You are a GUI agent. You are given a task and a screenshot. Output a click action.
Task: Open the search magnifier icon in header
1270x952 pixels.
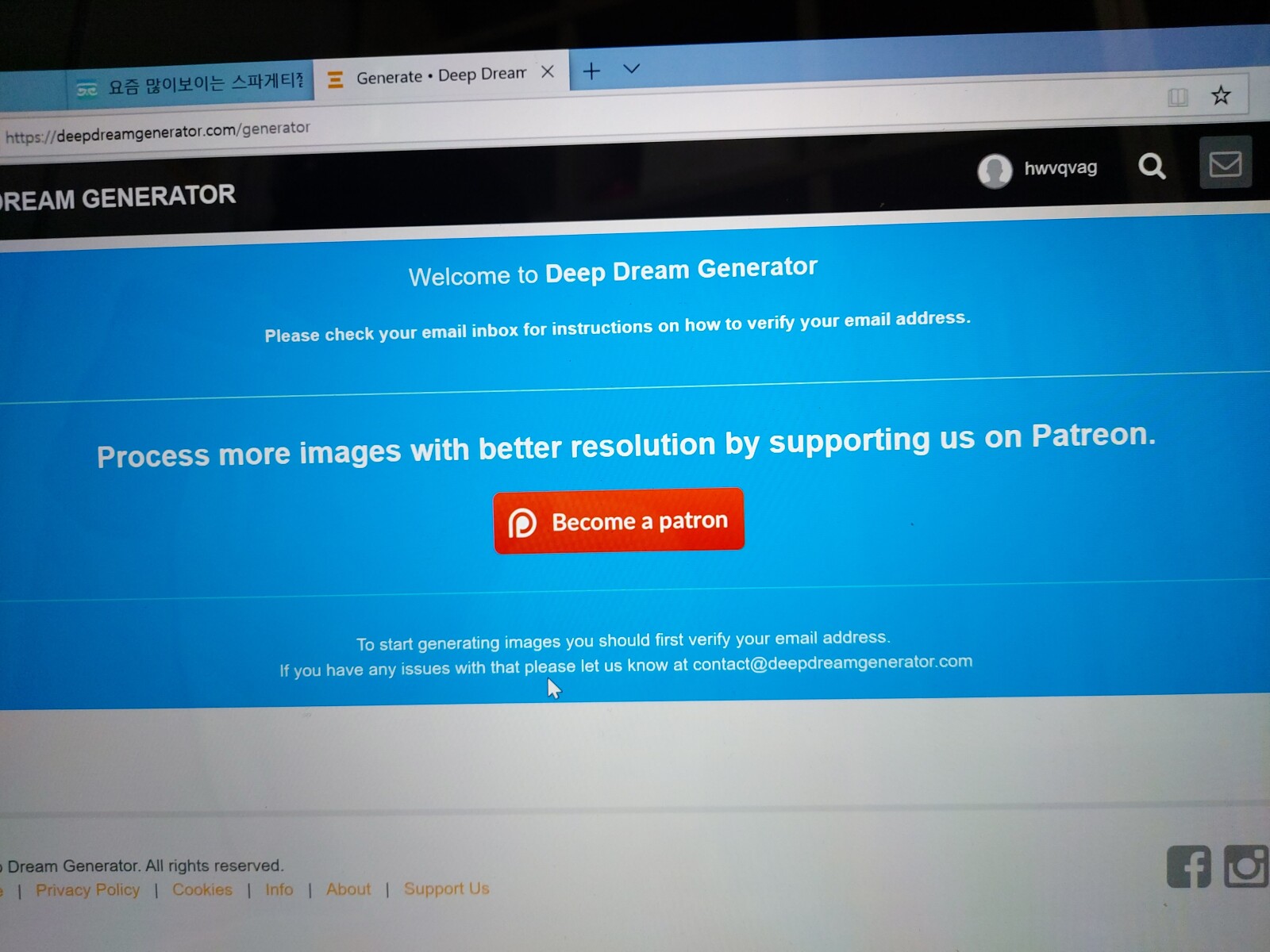pos(1152,167)
